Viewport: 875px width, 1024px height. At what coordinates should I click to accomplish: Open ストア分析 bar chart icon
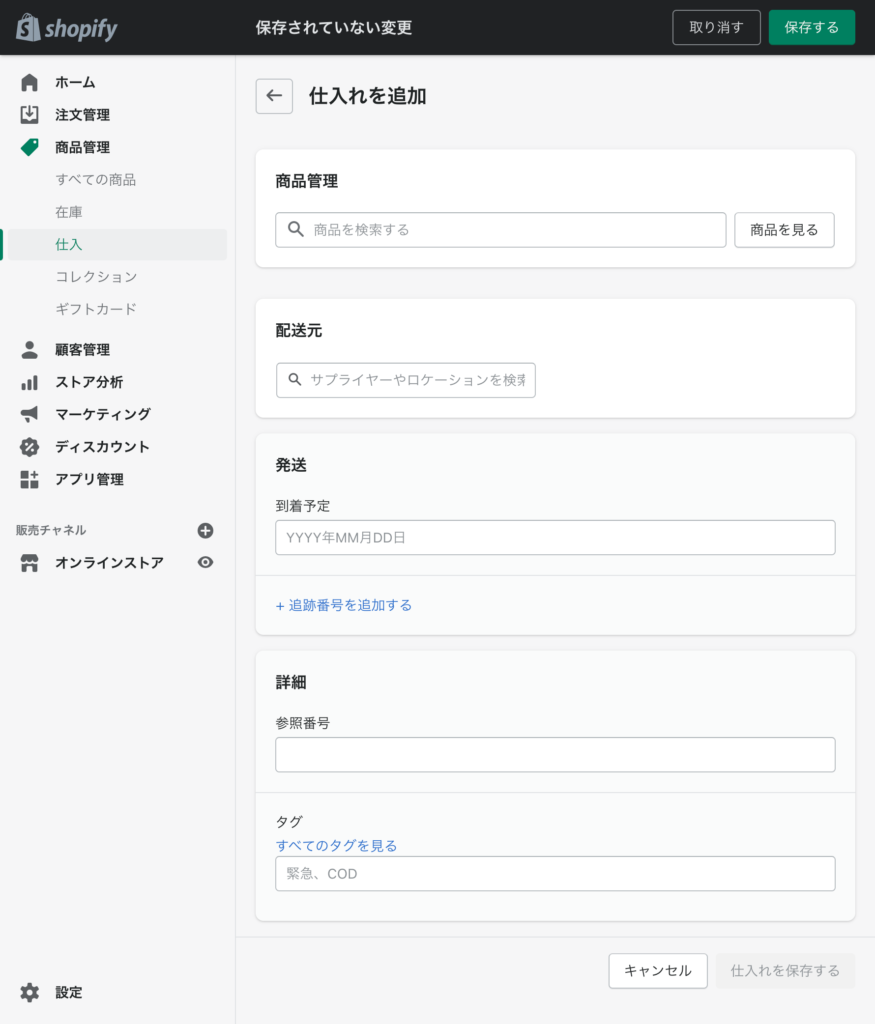coord(29,382)
